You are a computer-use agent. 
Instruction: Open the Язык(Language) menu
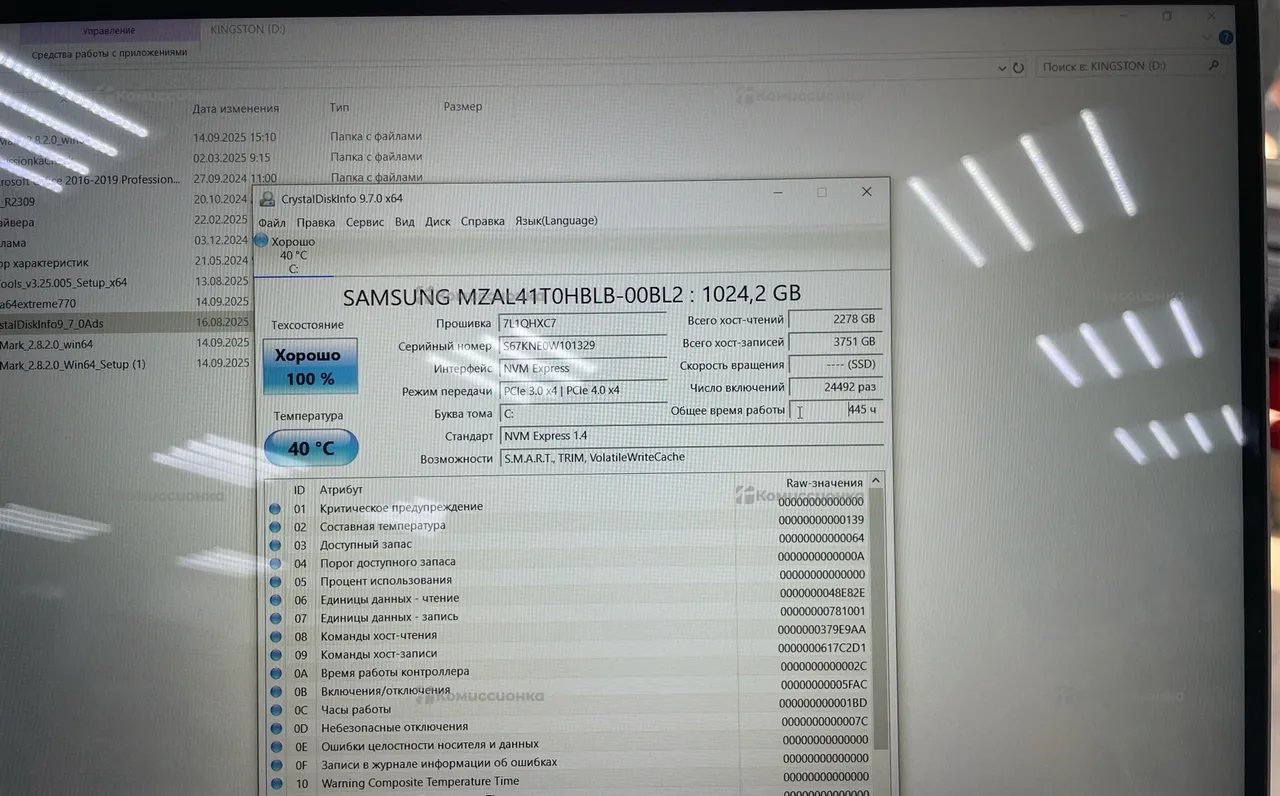pos(556,221)
